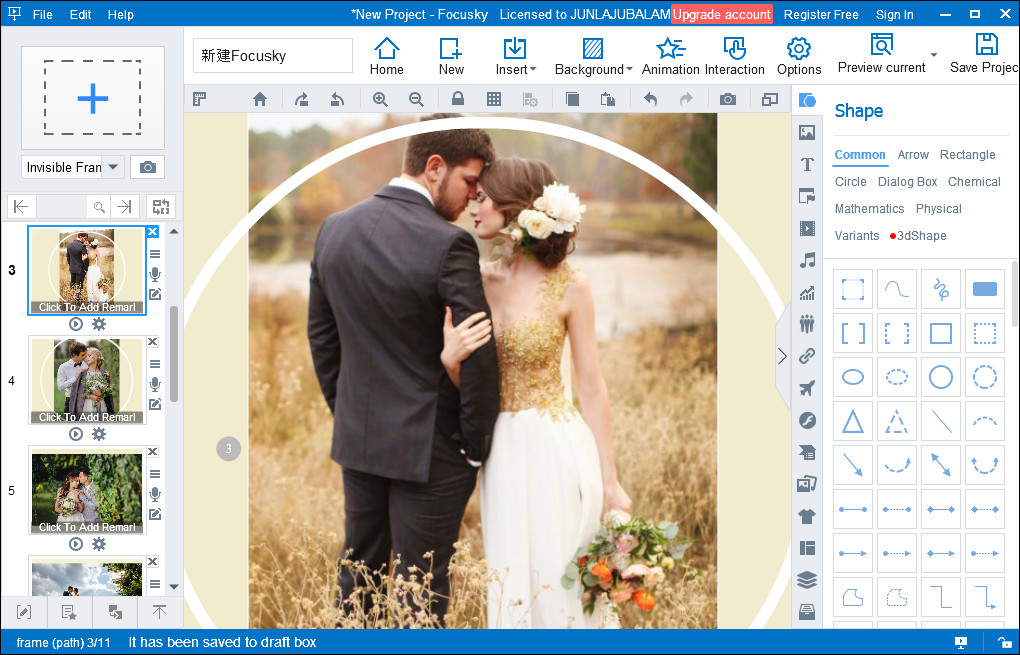Click the frame list scroll down arrow
Screen dimensions: 1020x655
[174, 586]
